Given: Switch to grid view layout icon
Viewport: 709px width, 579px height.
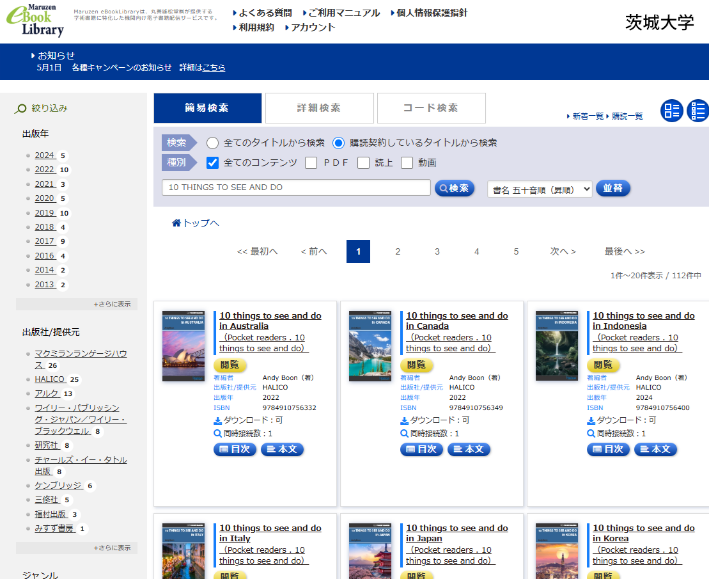Looking at the screenshot, I should (x=672, y=111).
